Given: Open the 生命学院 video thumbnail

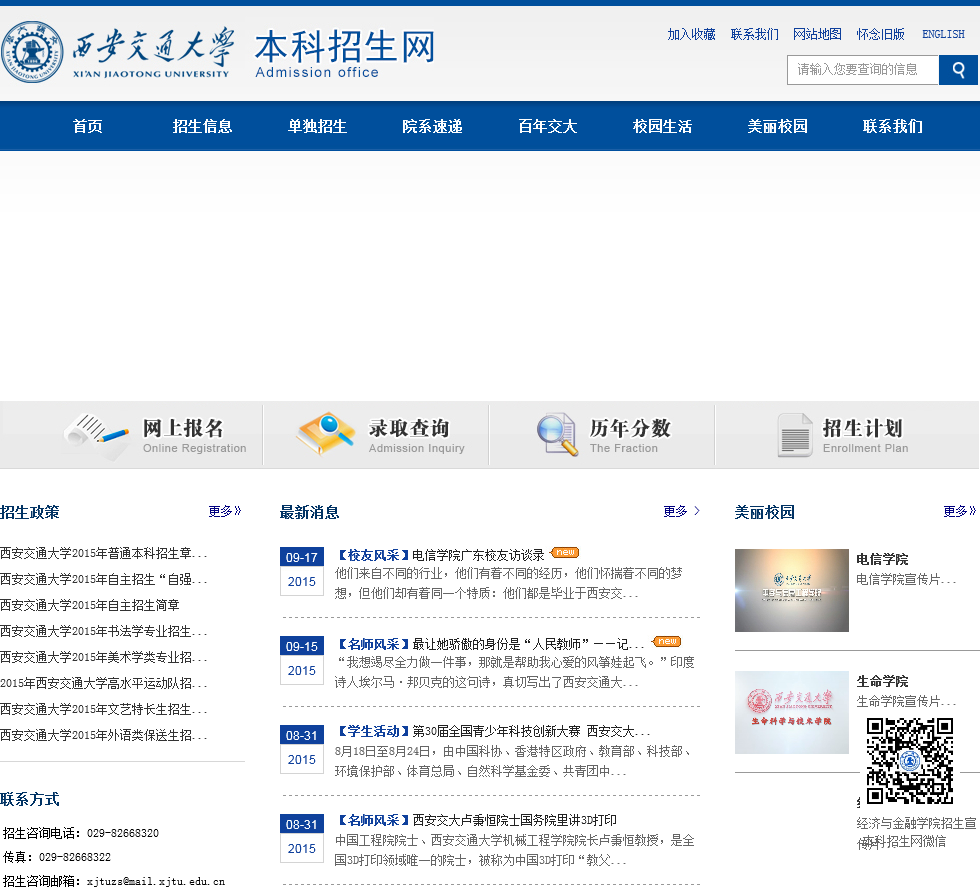Looking at the screenshot, I should pos(792,712).
